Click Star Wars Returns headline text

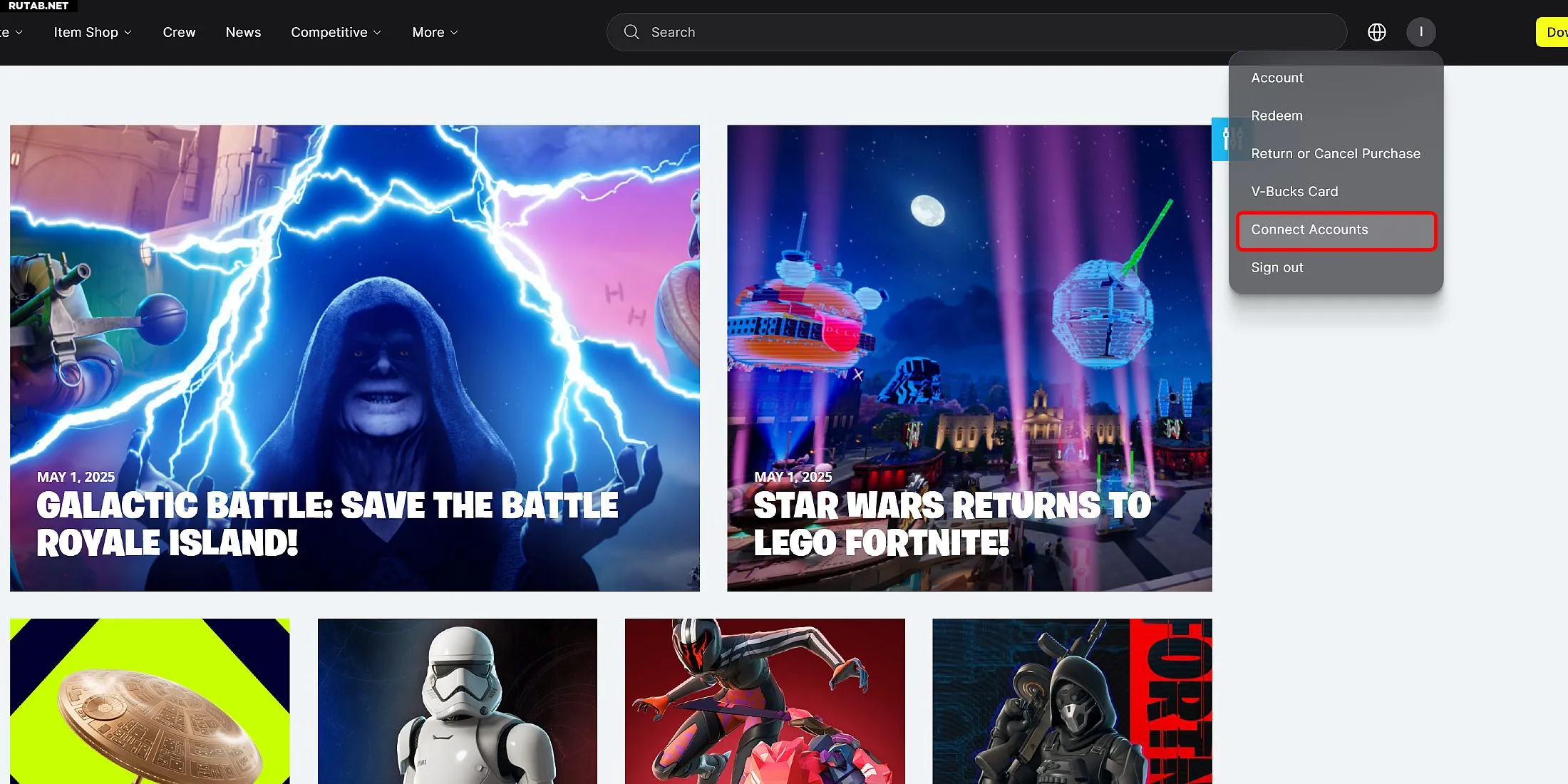pyautogui.click(x=952, y=525)
